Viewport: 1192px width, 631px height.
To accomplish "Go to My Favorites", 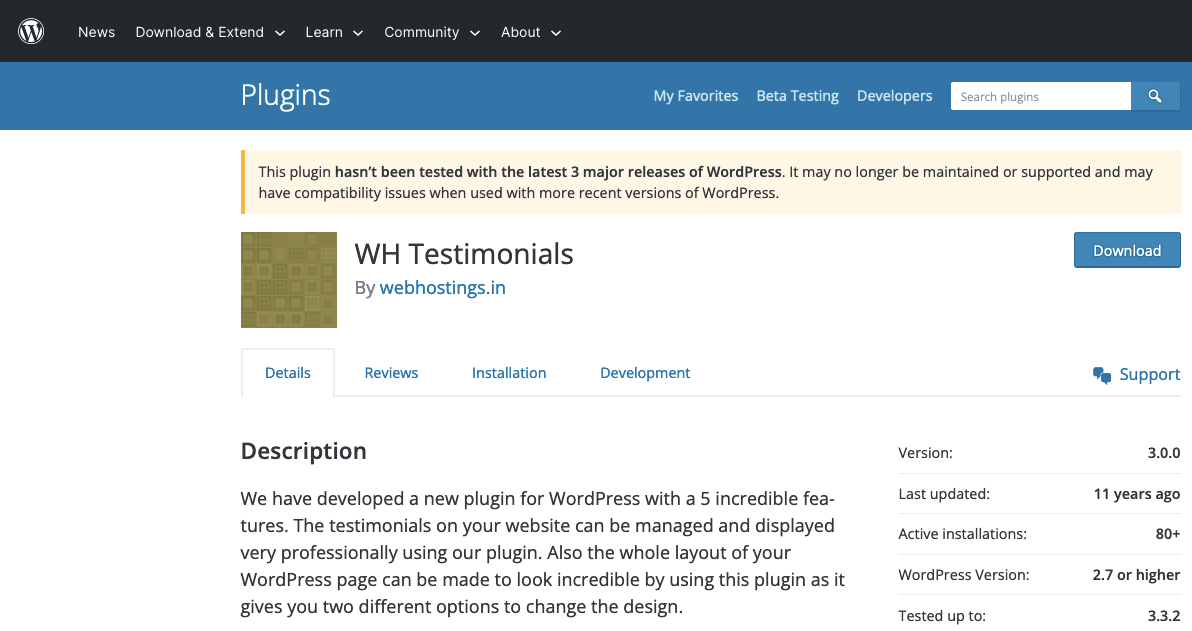I will [696, 96].
